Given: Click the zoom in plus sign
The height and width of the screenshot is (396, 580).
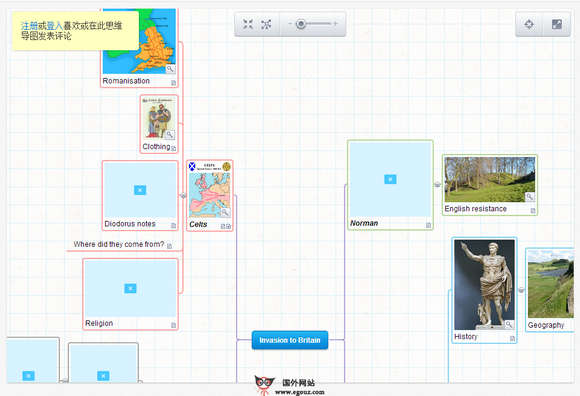Looking at the screenshot, I should click(x=335, y=24).
